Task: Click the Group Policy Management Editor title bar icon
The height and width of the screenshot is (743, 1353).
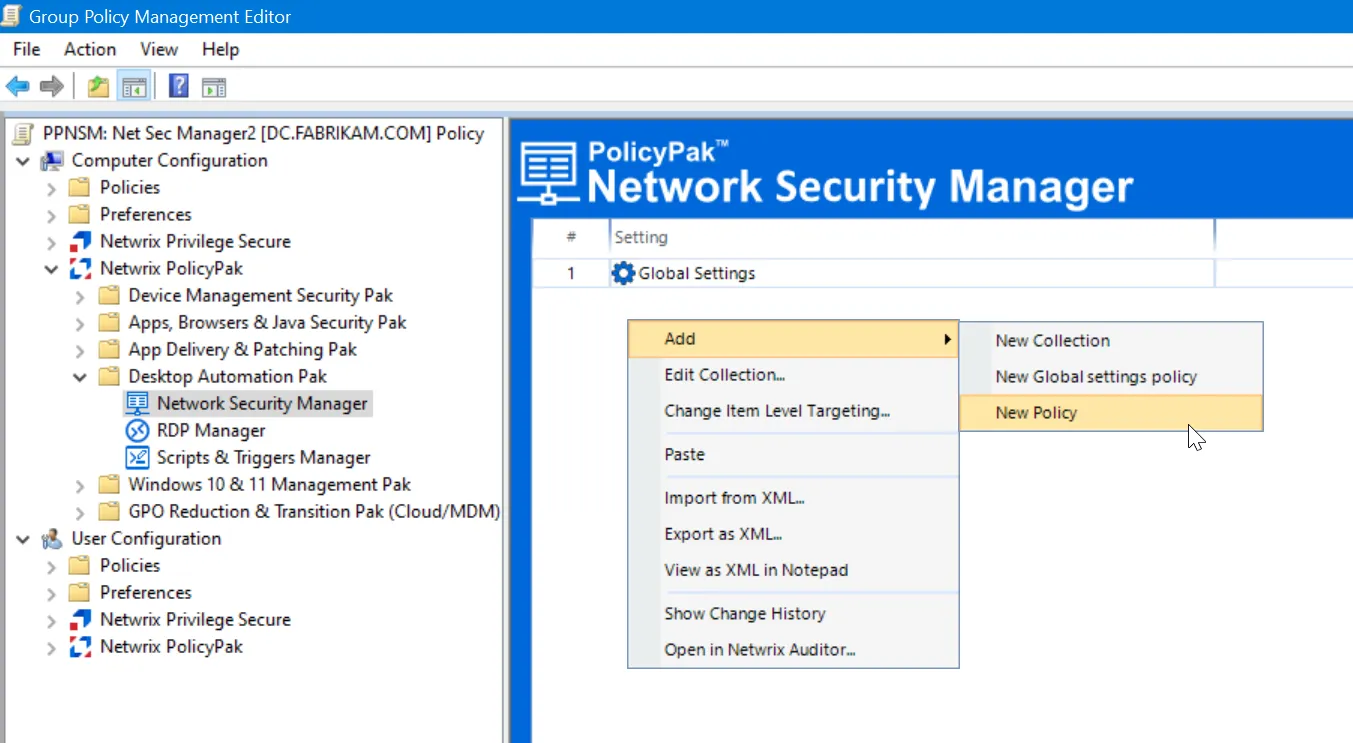Action: tap(13, 16)
